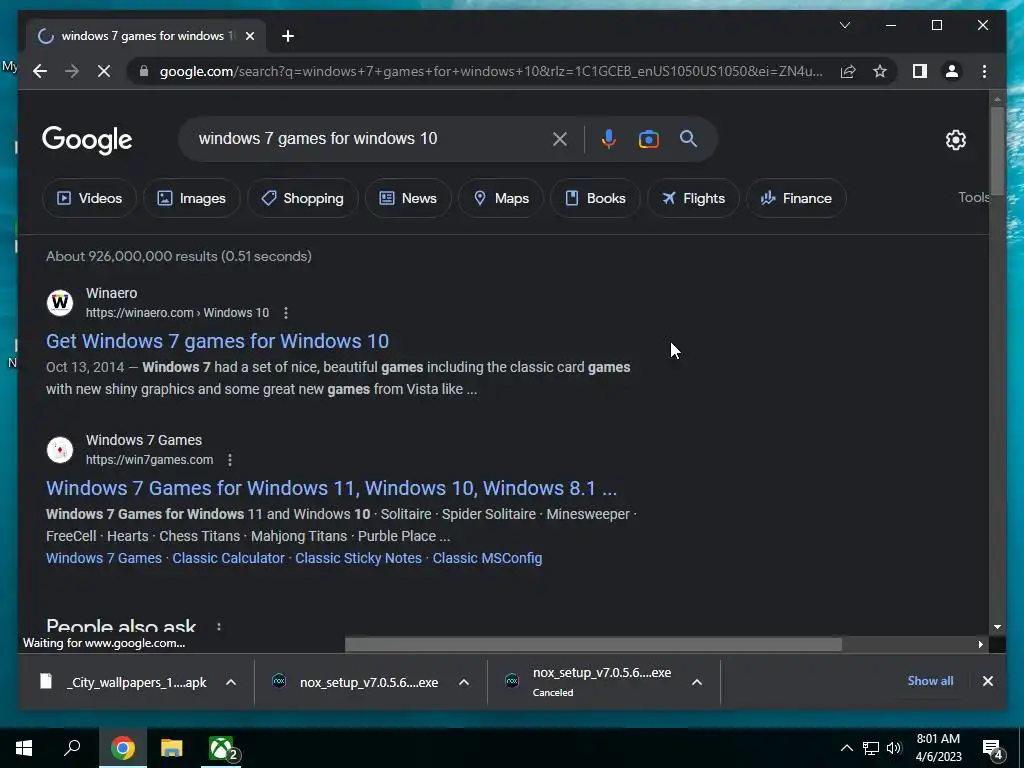Open Chrome side panel

920,71
